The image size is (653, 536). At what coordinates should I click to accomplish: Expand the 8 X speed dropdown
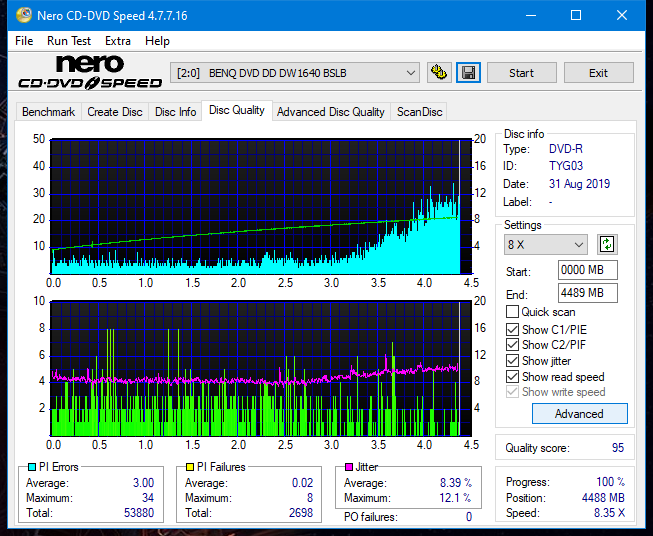coord(546,244)
